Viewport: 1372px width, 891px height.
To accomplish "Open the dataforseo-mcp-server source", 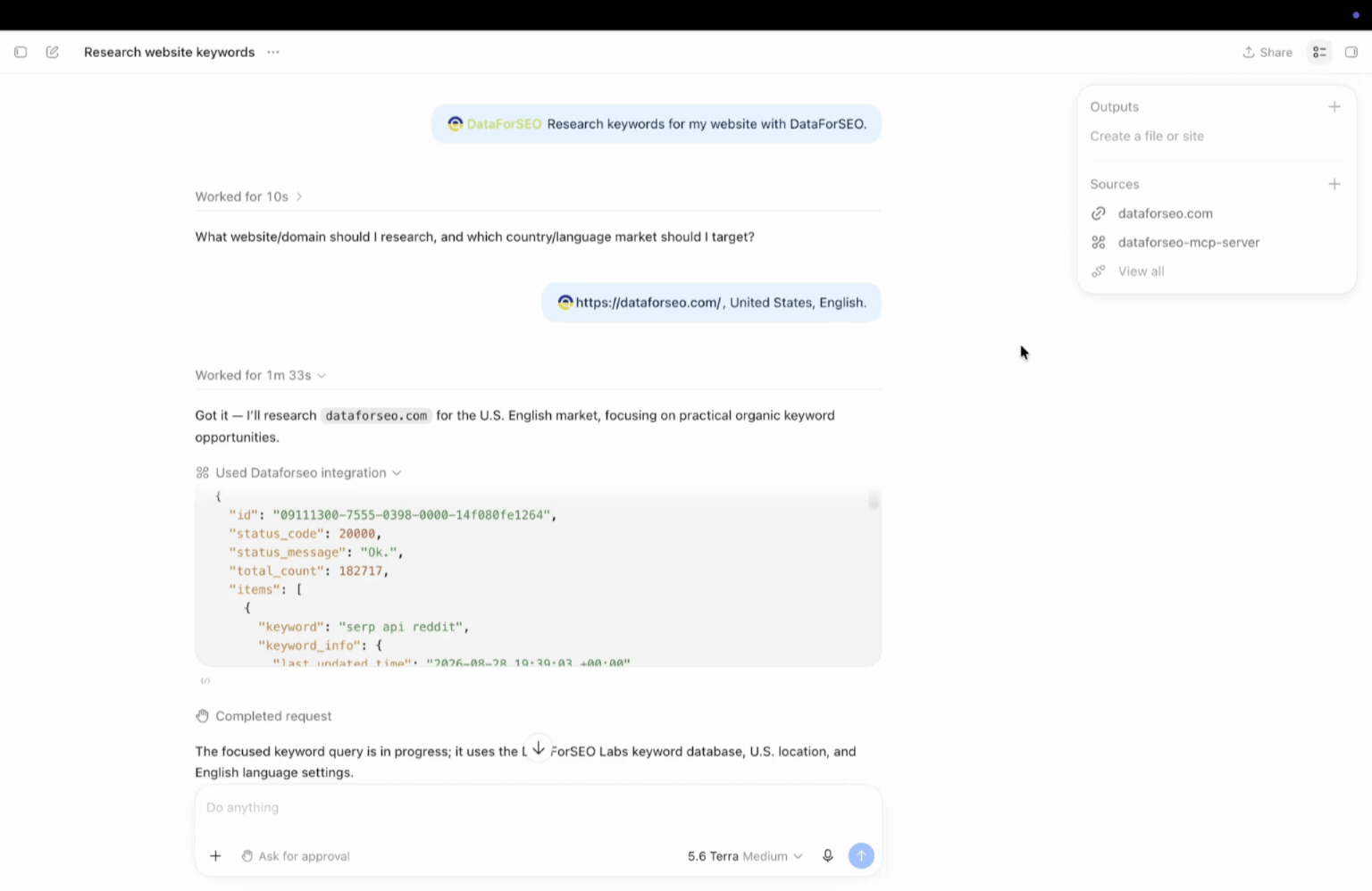I will (x=1188, y=242).
